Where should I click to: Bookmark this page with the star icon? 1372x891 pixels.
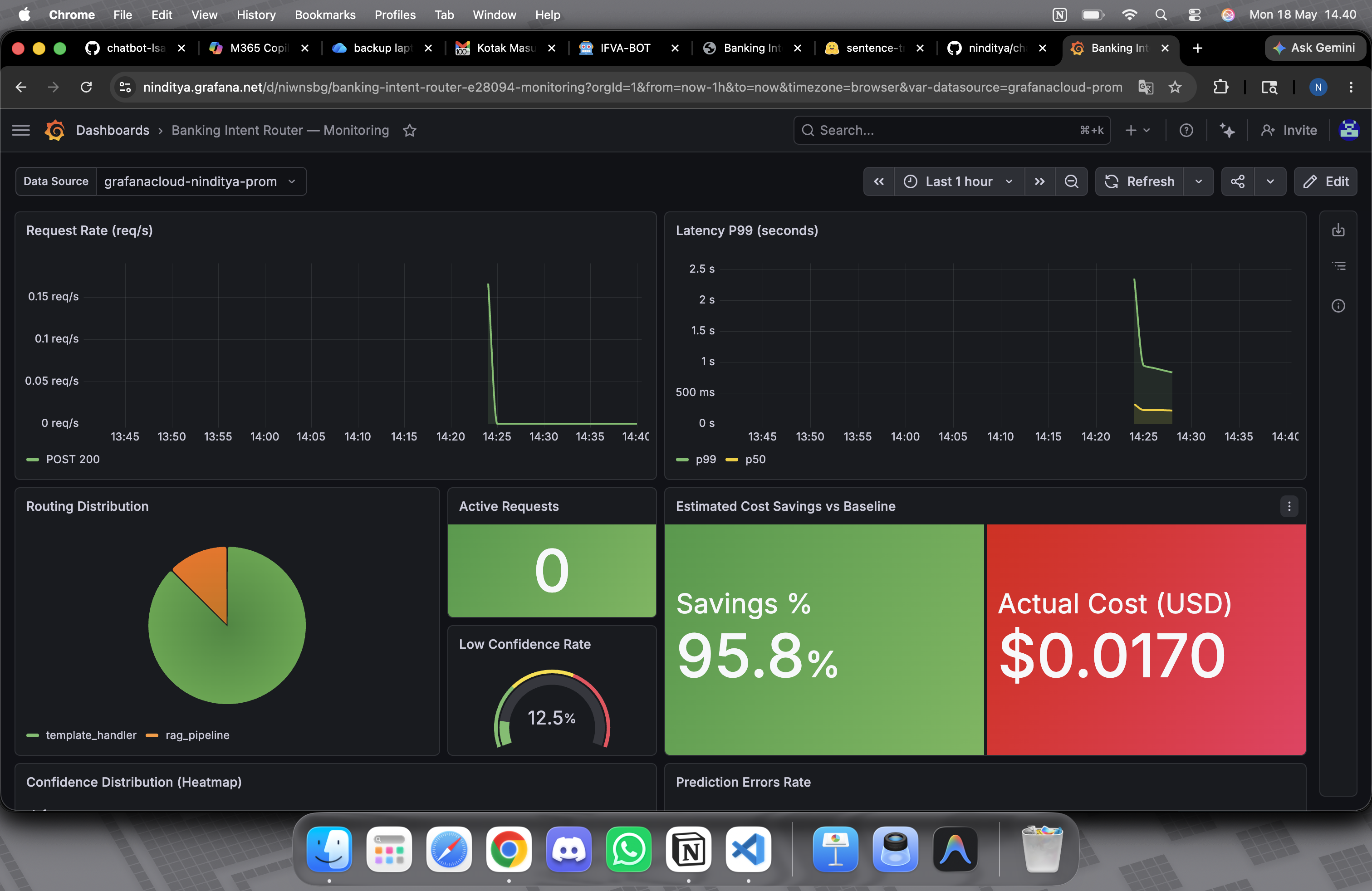coord(1174,87)
